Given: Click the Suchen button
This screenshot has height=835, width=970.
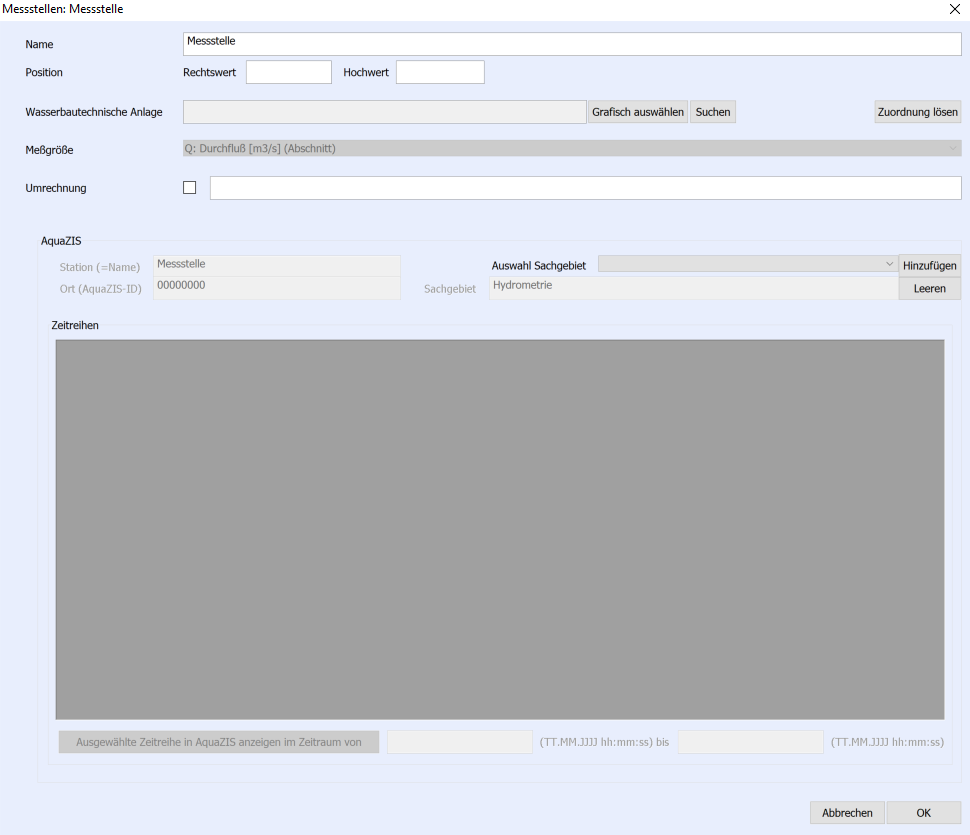Looking at the screenshot, I should 713,112.
